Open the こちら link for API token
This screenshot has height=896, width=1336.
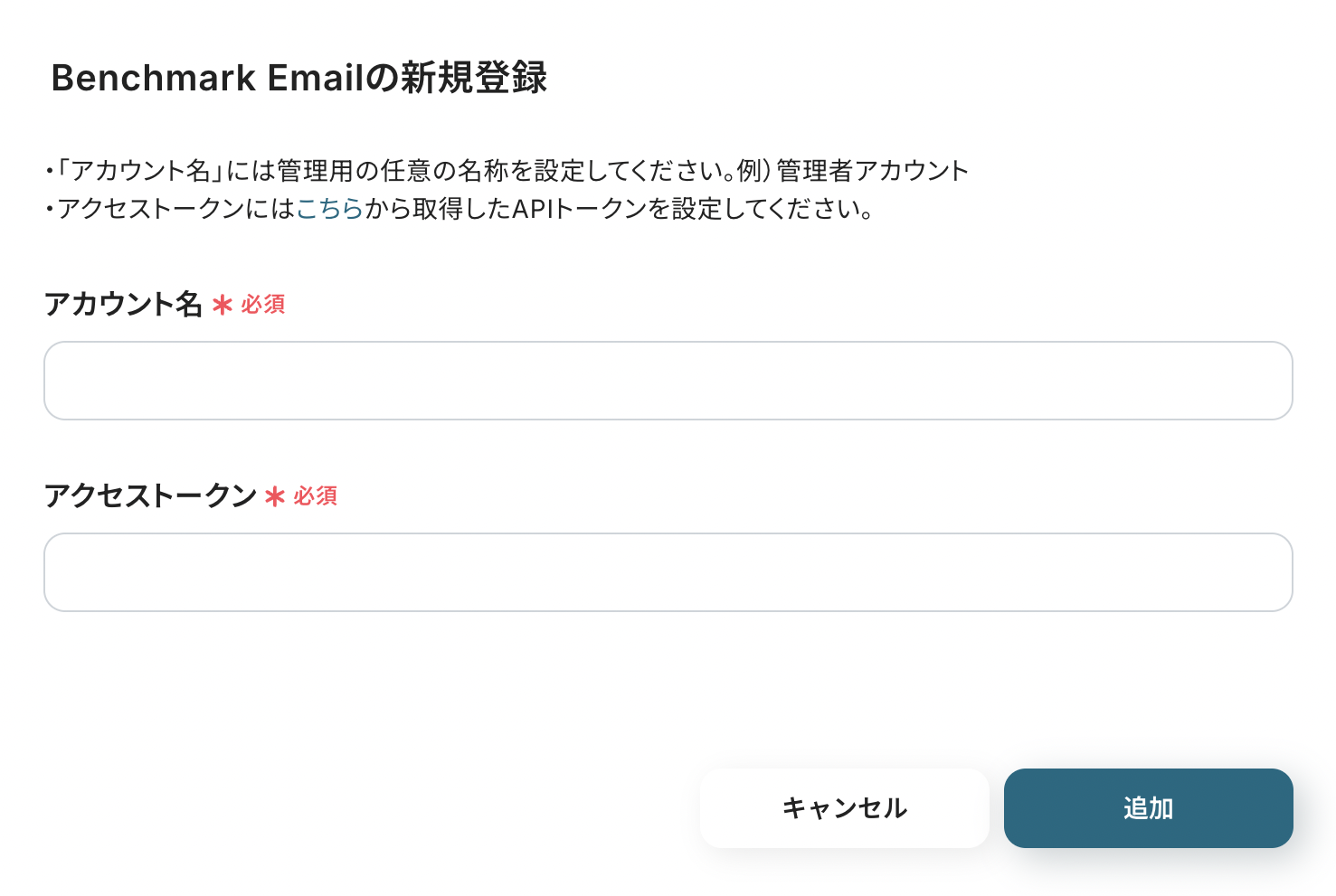(329, 209)
